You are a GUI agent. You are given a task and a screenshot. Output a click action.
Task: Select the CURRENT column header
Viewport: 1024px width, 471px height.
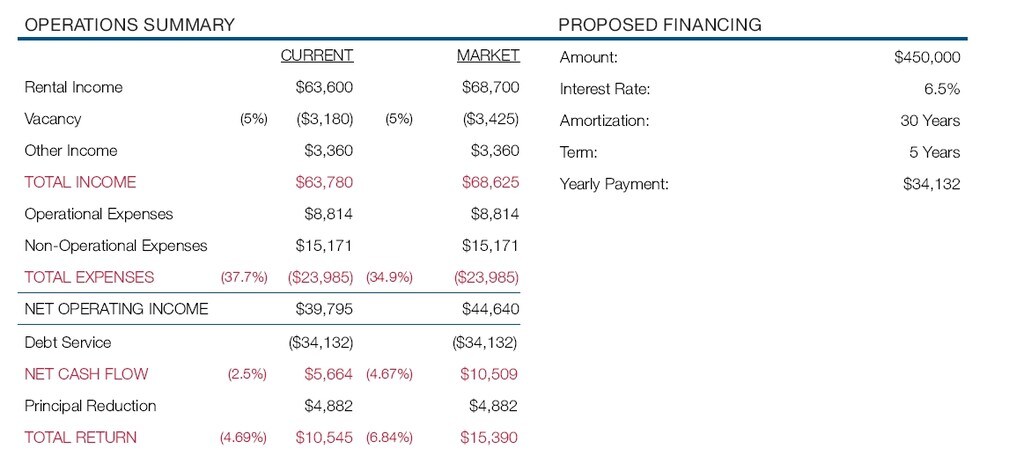(x=317, y=55)
